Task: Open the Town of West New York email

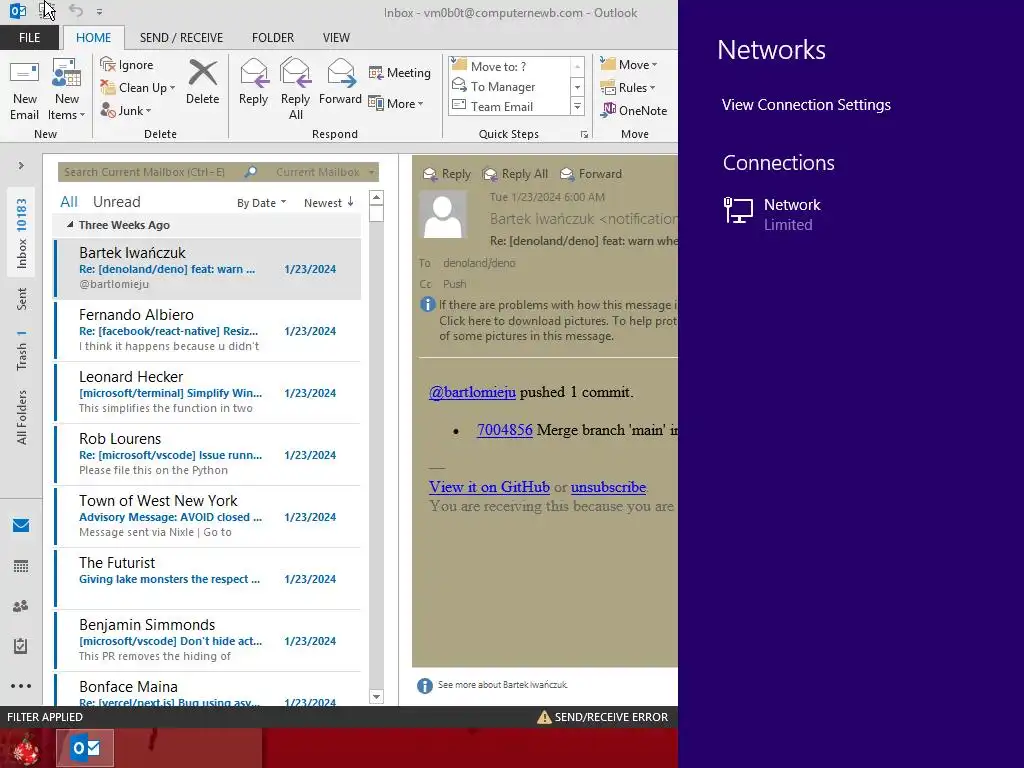Action: [x=208, y=516]
